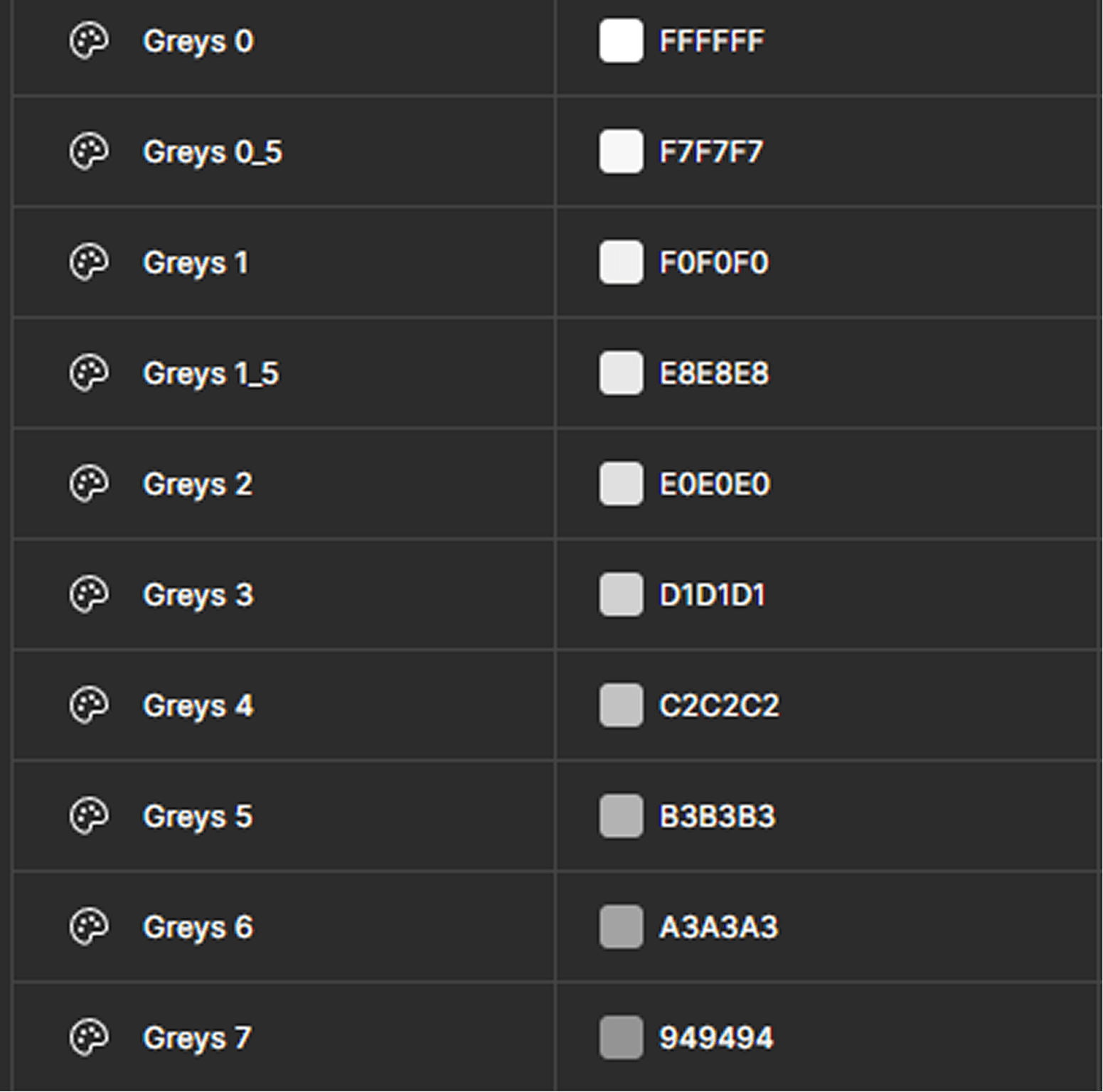Click the palette icon beside Greys 3

90,594
